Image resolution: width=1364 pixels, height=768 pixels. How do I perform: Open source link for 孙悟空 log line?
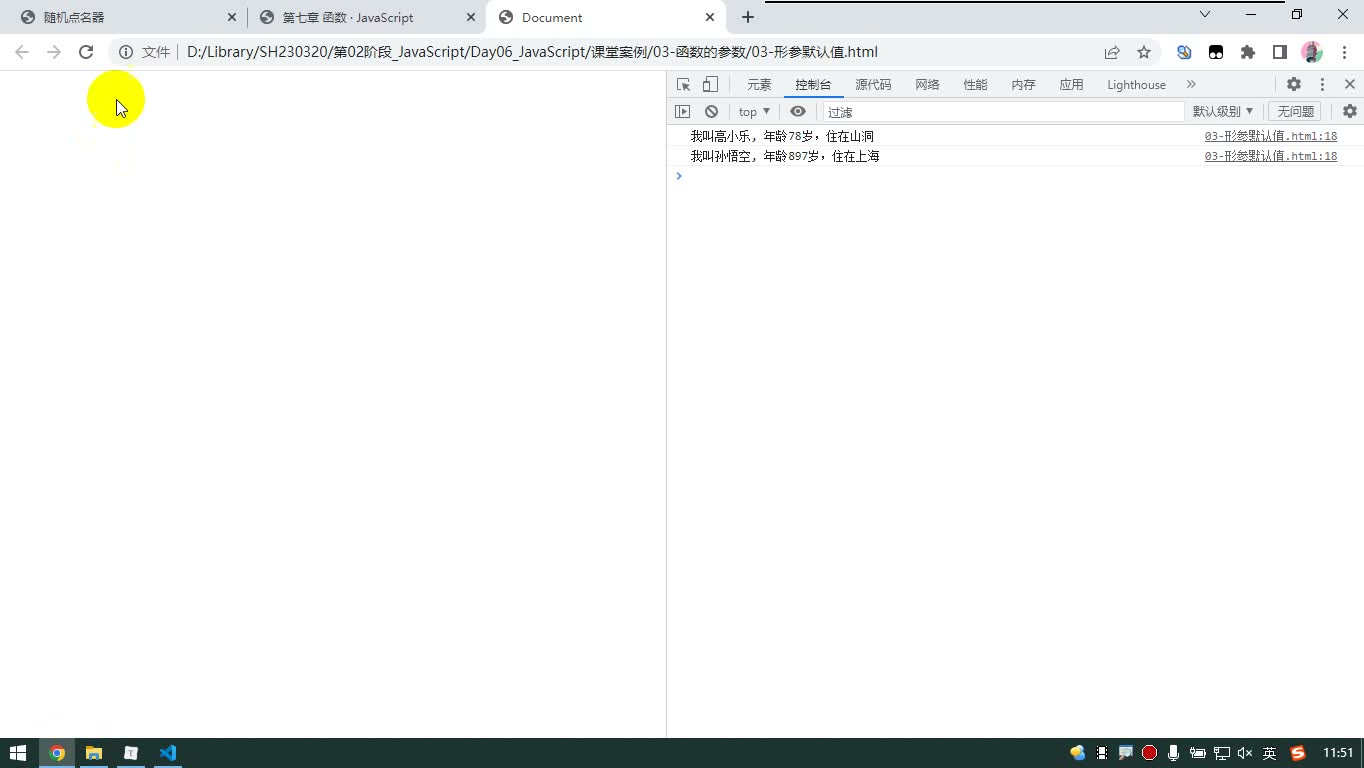click(x=1270, y=156)
